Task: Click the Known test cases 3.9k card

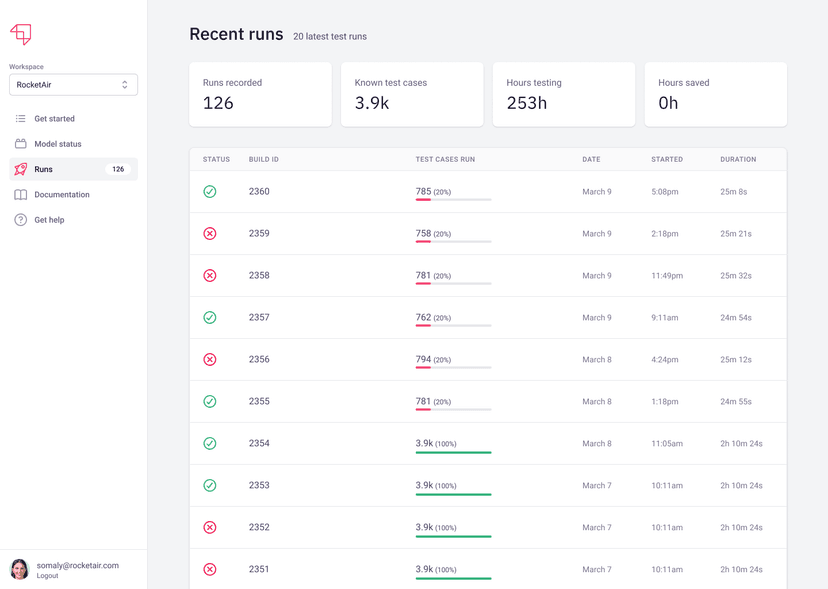Action: (x=412, y=95)
